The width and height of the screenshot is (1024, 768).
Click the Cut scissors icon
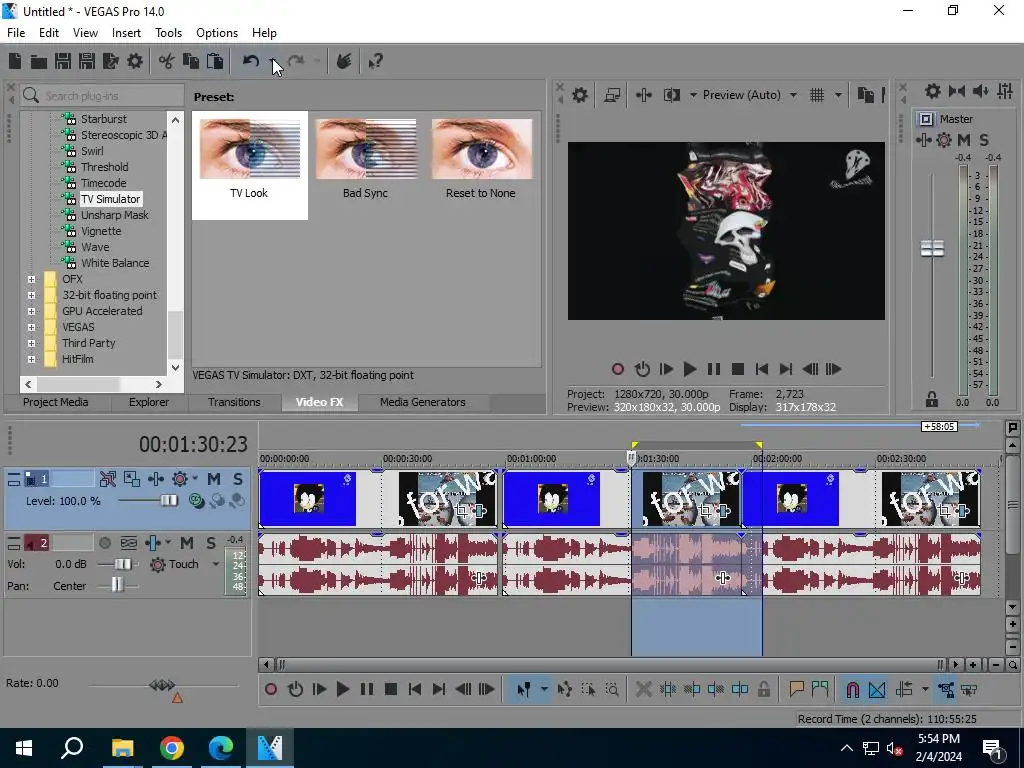coord(167,61)
